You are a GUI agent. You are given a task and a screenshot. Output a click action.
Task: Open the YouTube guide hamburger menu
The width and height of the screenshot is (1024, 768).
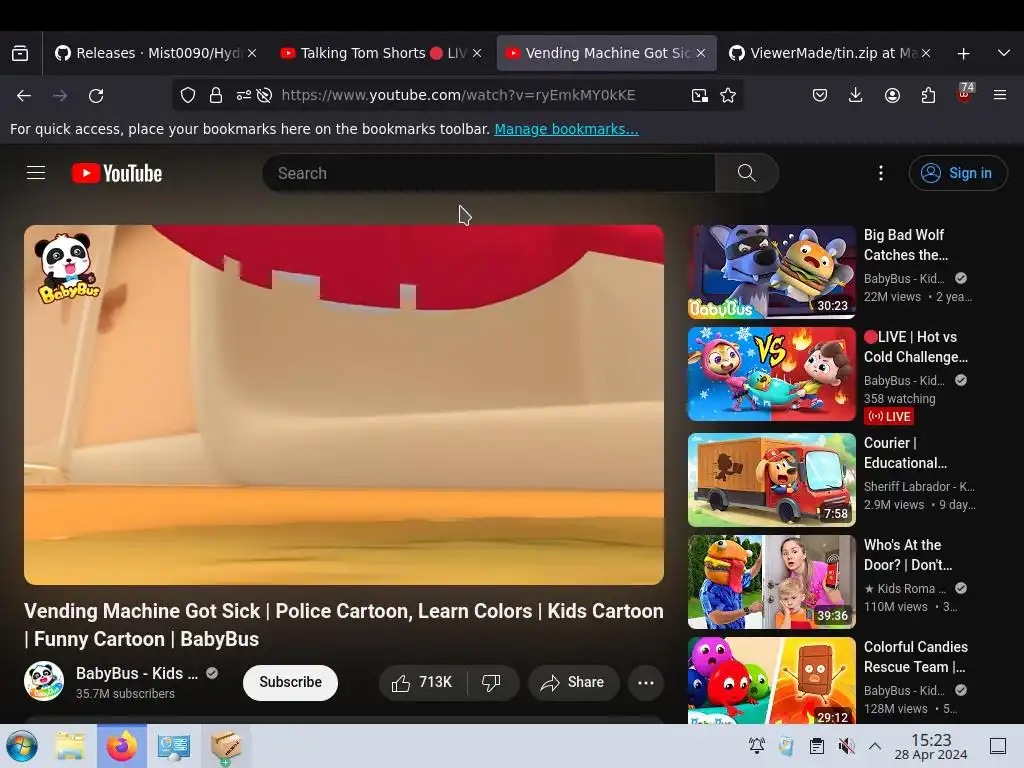click(x=36, y=173)
